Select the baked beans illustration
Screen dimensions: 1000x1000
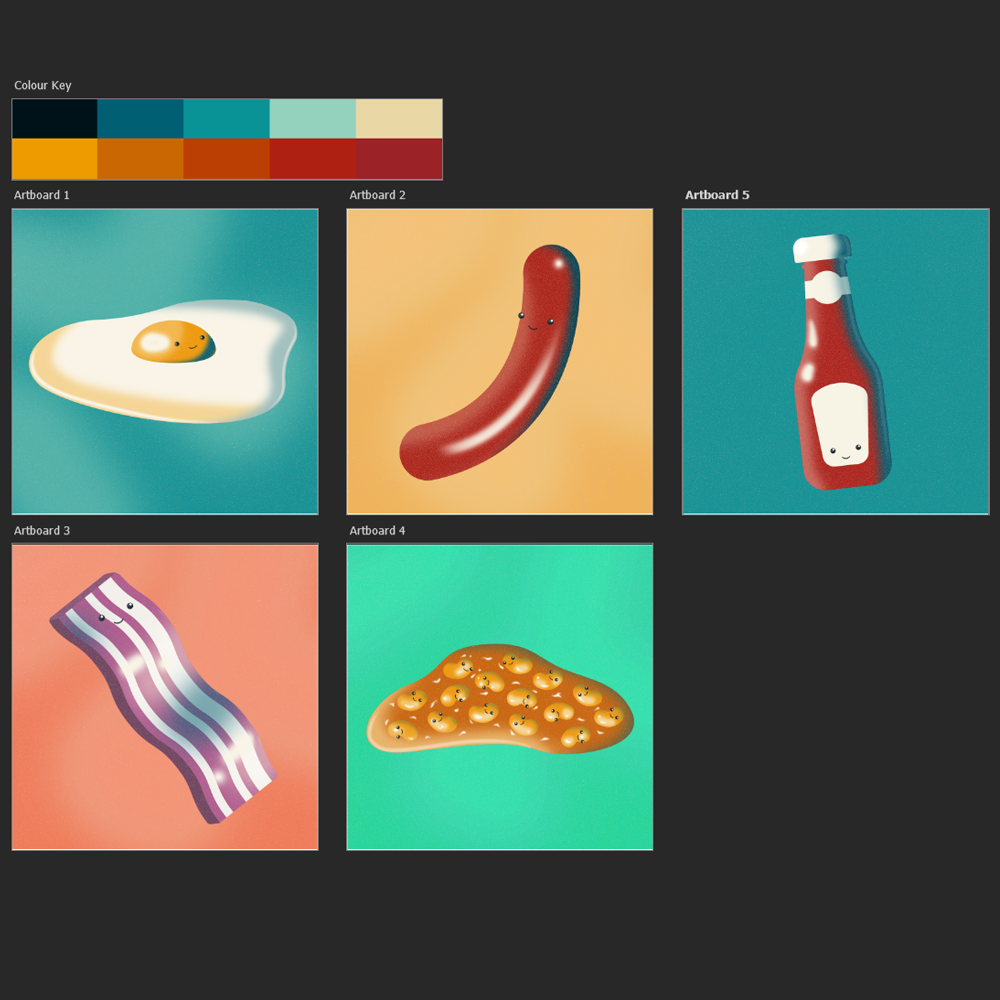[500, 698]
